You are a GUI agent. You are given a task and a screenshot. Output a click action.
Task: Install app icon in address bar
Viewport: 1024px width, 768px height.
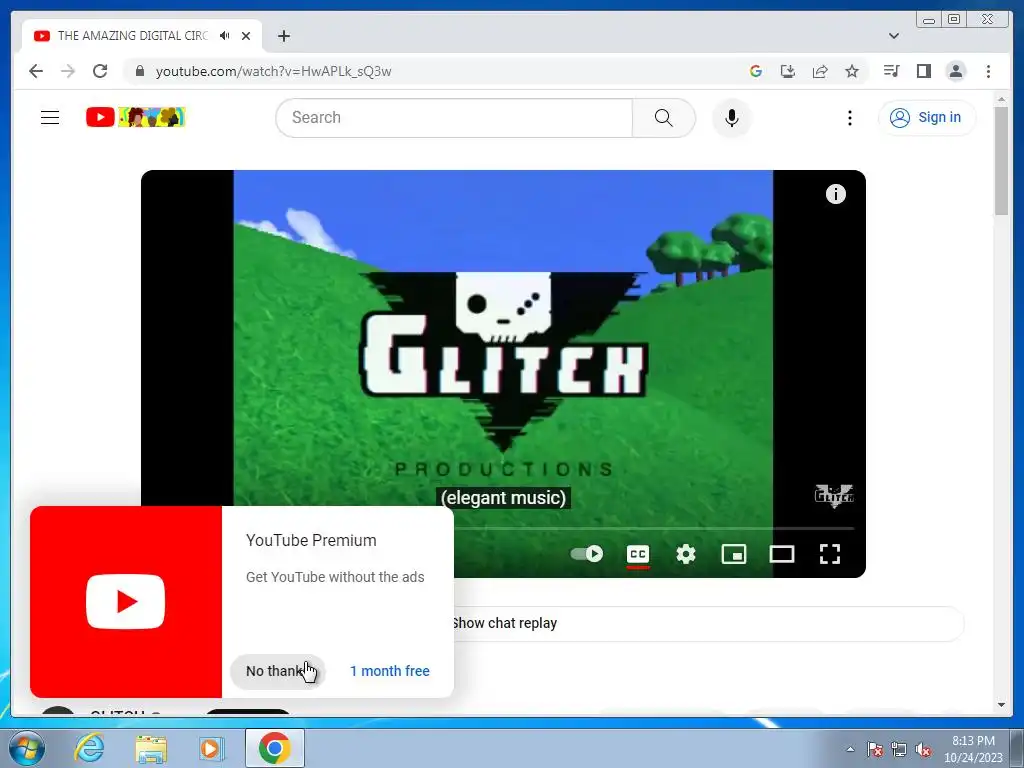788,71
